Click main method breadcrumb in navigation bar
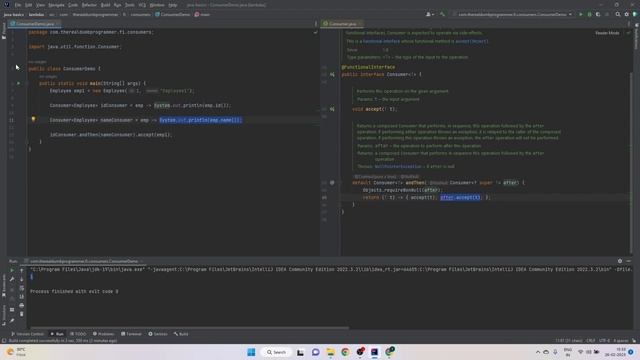Screen dimensions: 640x360 click(202, 14)
